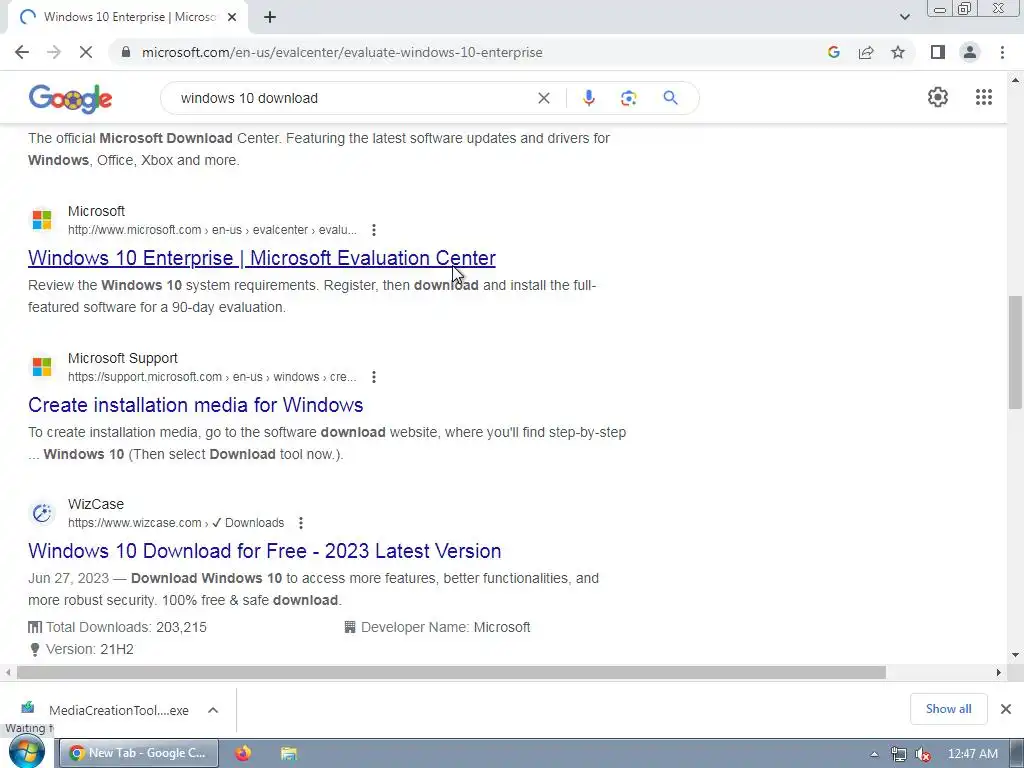The image size is (1024, 768).
Task: Click the address bar URL
Action: 342,52
